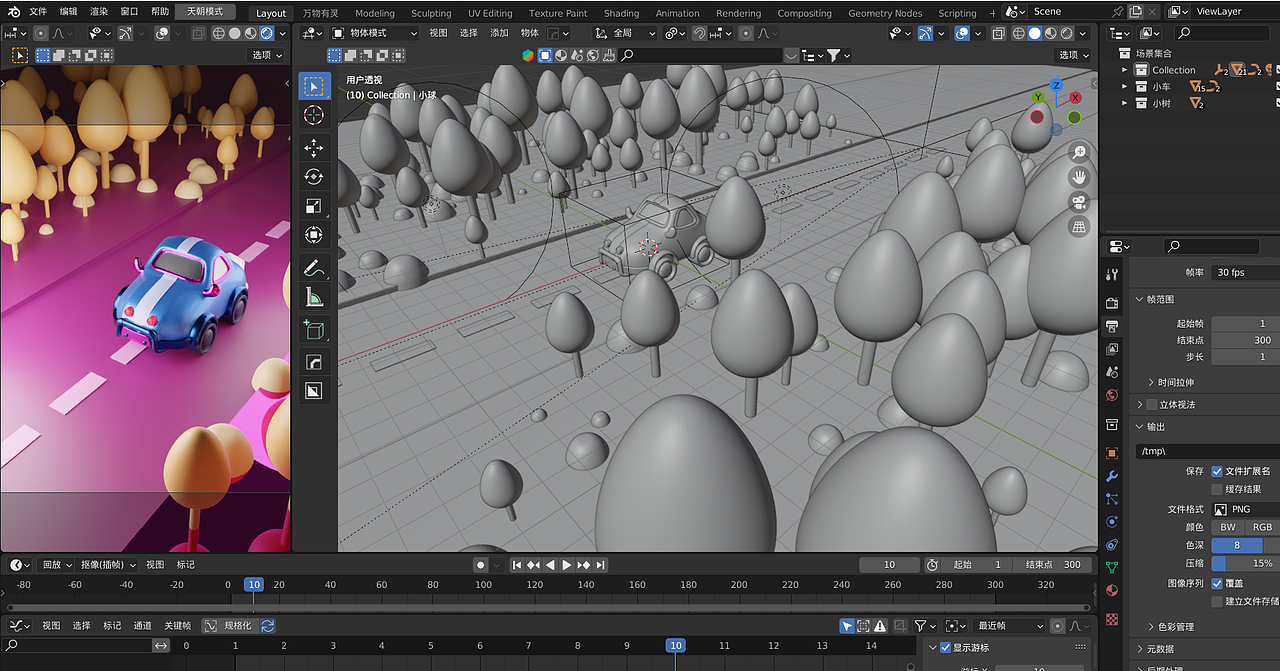Switch to the Sculpting workspace tab
The height and width of the screenshot is (671, 1280).
[431, 13]
